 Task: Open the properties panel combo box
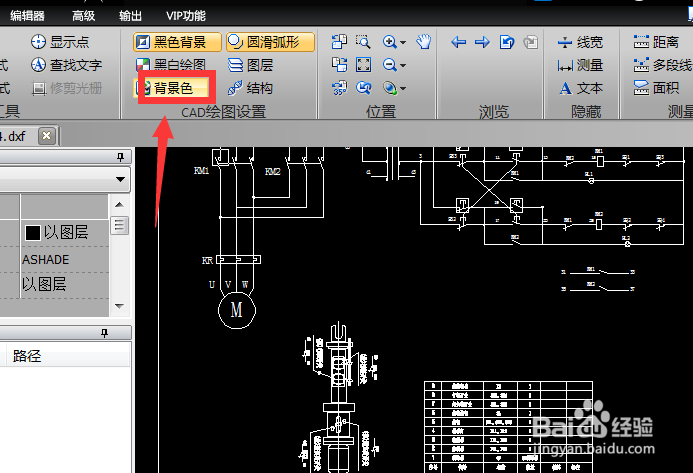click(x=65, y=179)
